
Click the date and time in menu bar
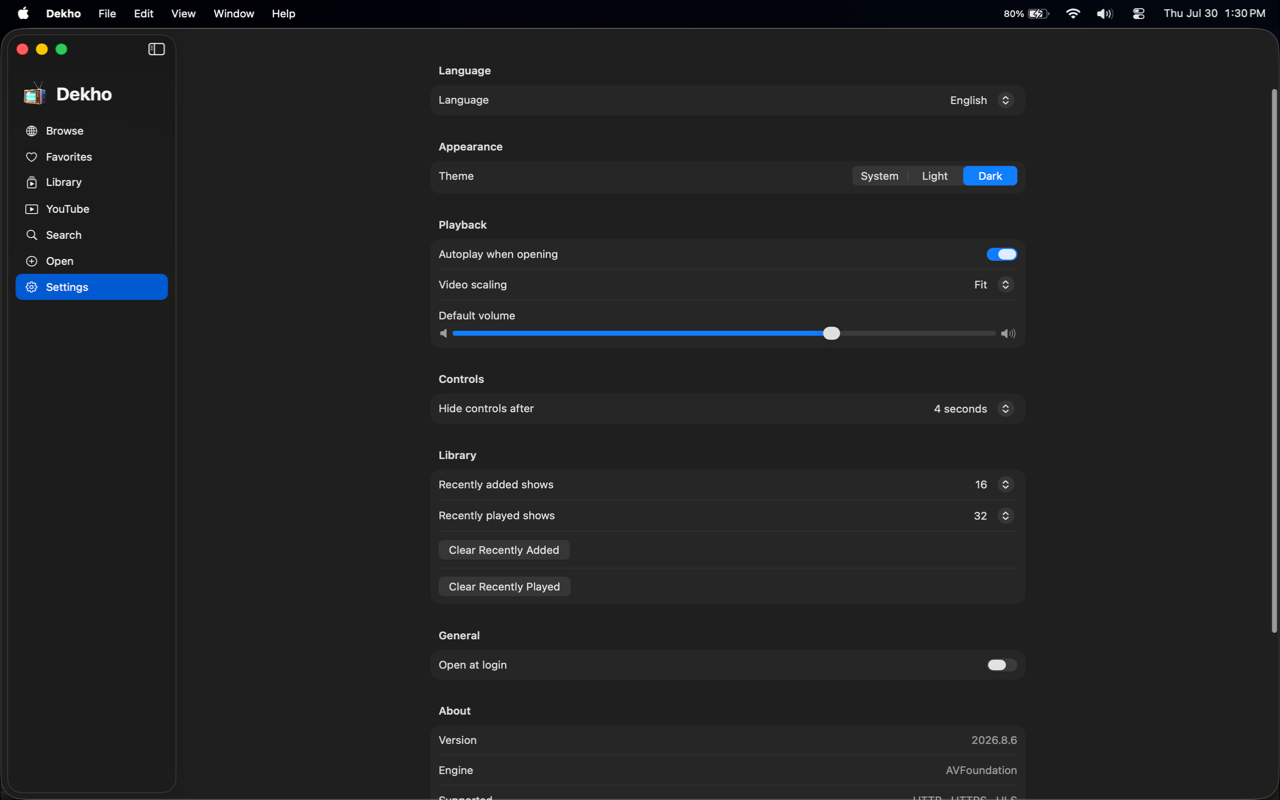[x=1214, y=14]
